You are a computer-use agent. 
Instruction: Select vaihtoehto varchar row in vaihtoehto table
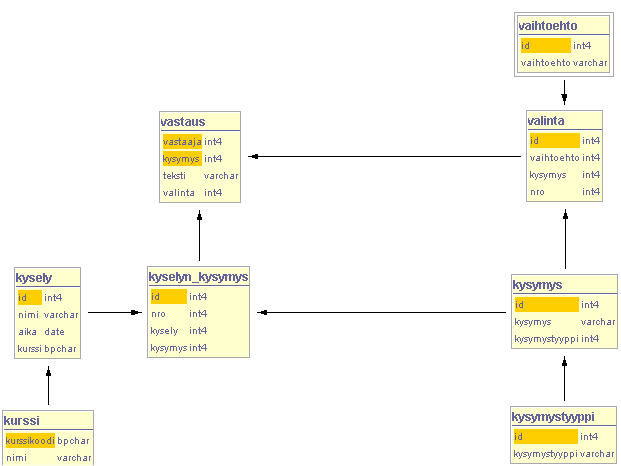(564, 63)
